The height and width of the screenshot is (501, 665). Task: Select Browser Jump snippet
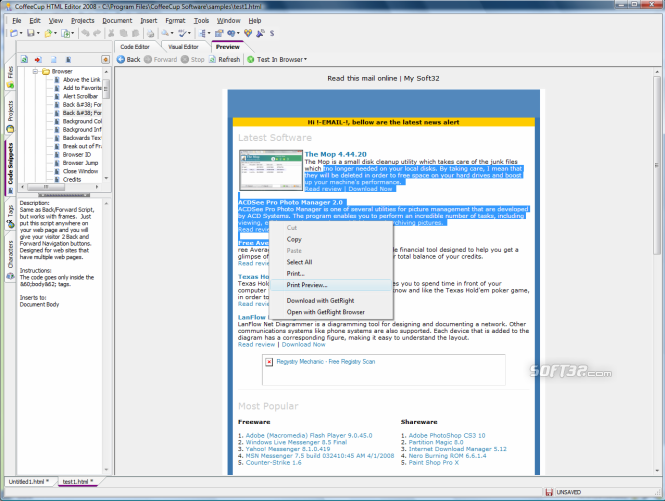click(x=81, y=163)
